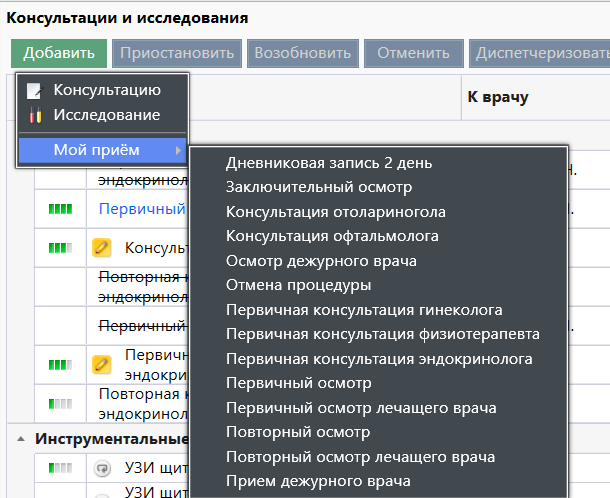The height and width of the screenshot is (498, 610).
Task: Expand the Мой приём submenu arrow
Action: (x=178, y=151)
